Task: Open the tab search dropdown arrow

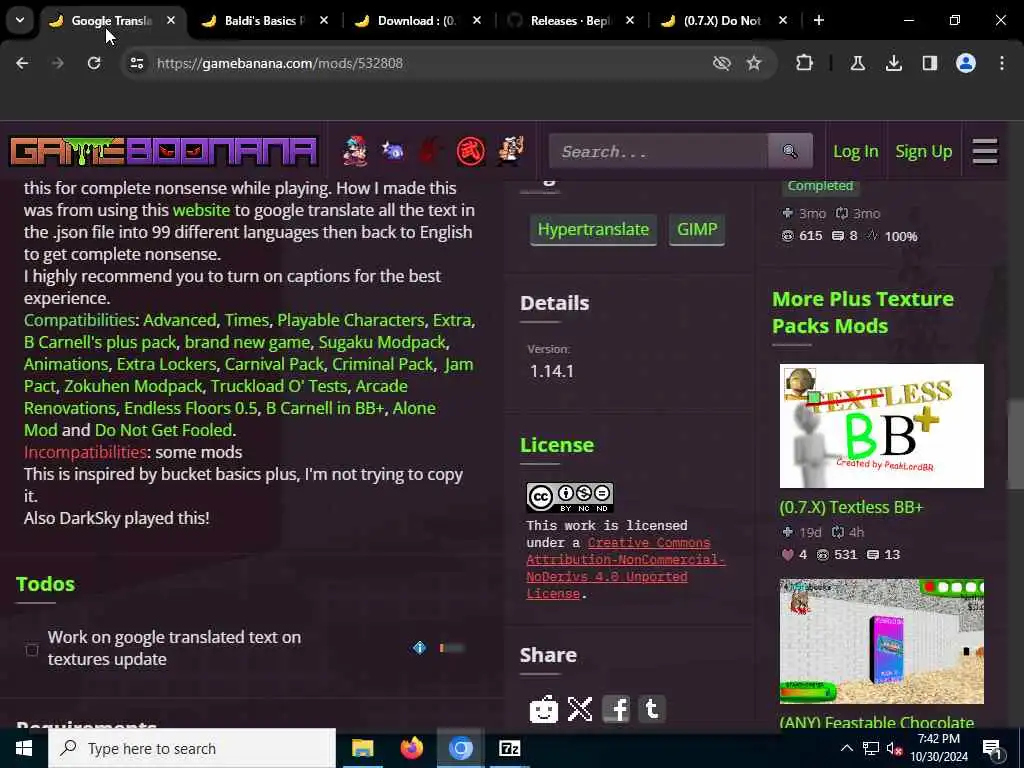Action: click(20, 20)
